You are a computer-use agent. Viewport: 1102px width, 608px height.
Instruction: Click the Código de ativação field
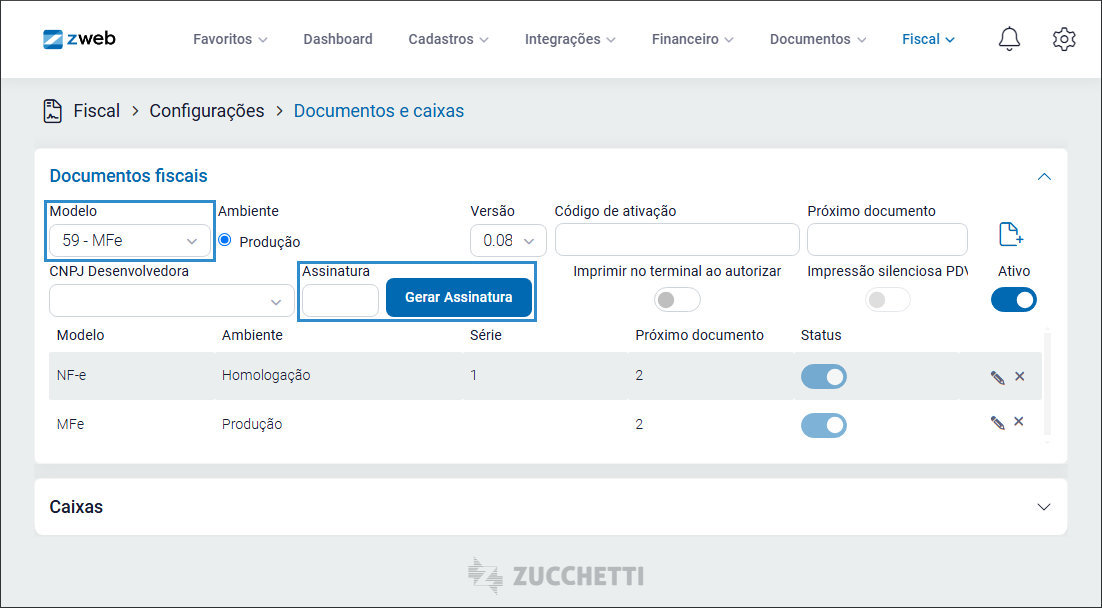pos(678,240)
